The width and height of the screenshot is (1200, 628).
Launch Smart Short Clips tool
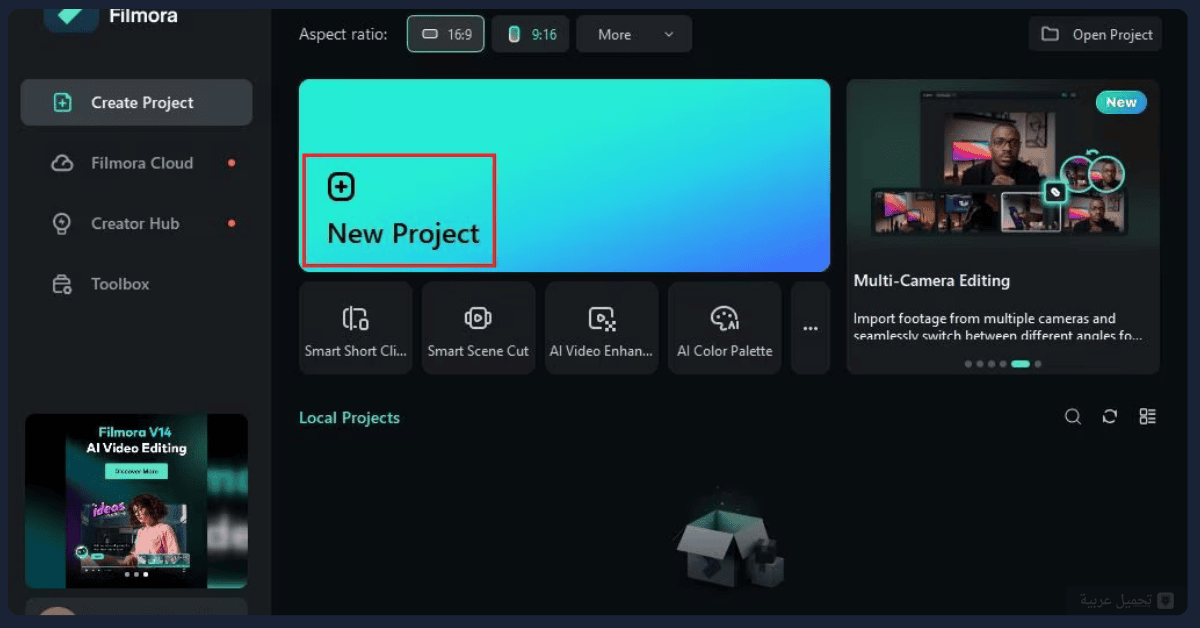(x=355, y=328)
